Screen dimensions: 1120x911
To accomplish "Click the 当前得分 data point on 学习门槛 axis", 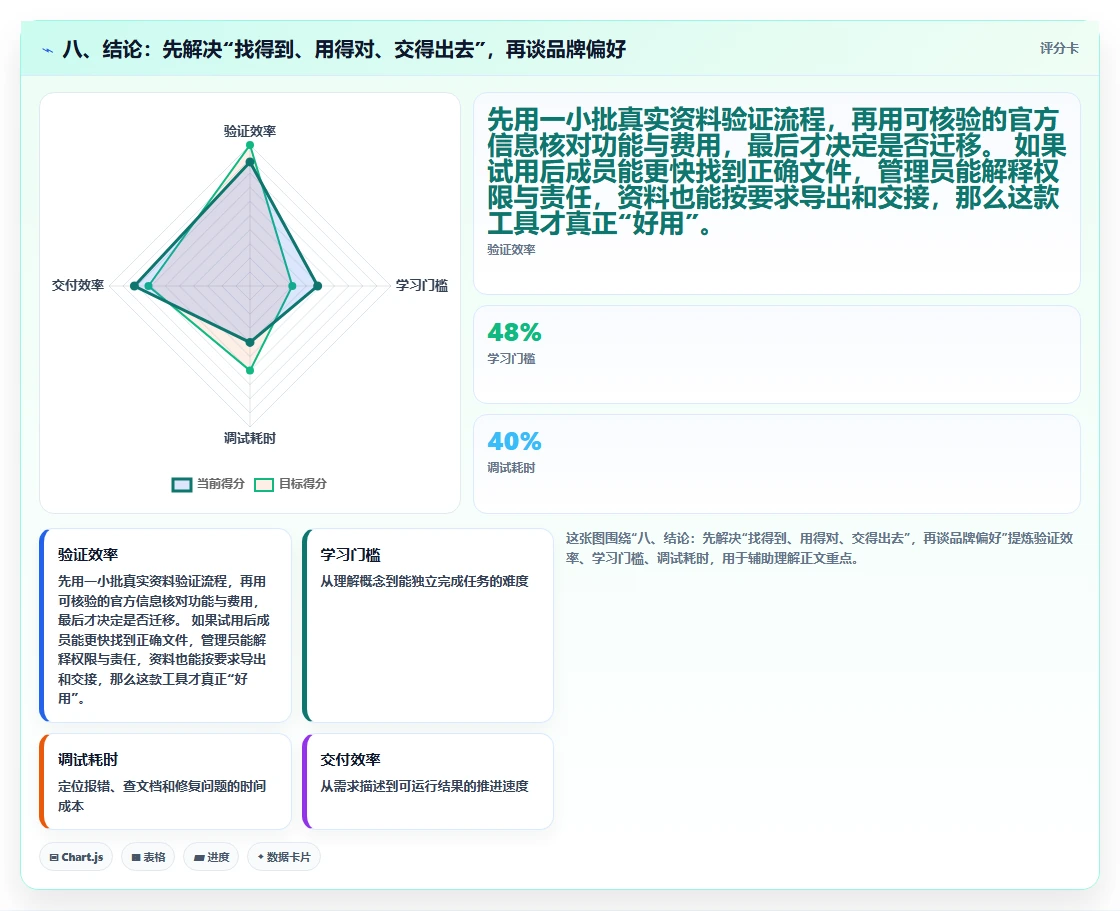I will (x=318, y=286).
